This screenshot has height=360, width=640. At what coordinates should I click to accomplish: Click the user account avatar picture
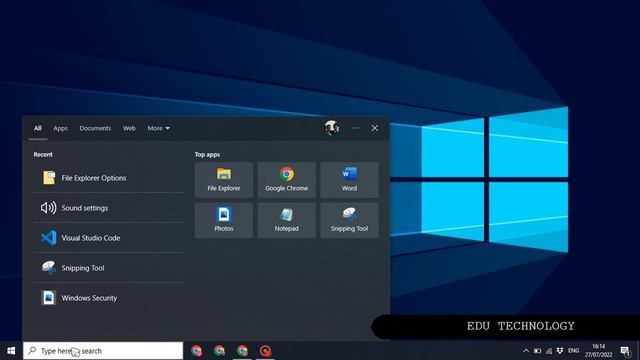(x=332, y=128)
